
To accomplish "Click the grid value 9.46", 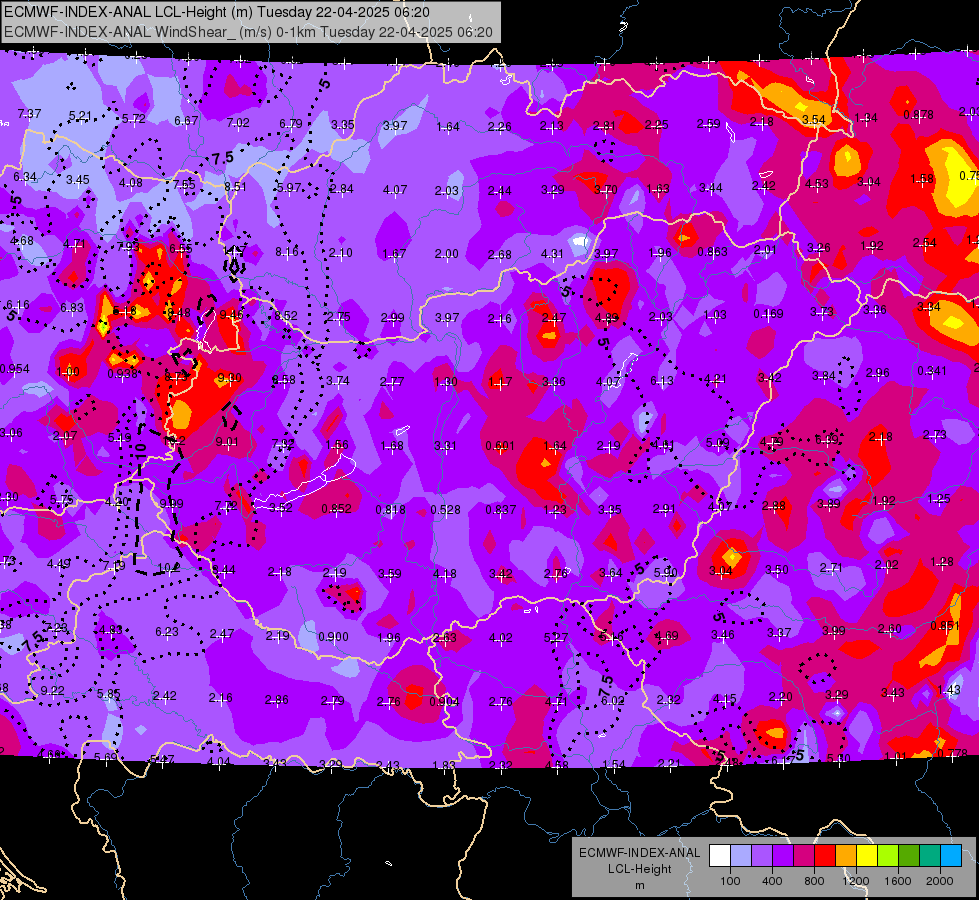I will [x=232, y=315].
